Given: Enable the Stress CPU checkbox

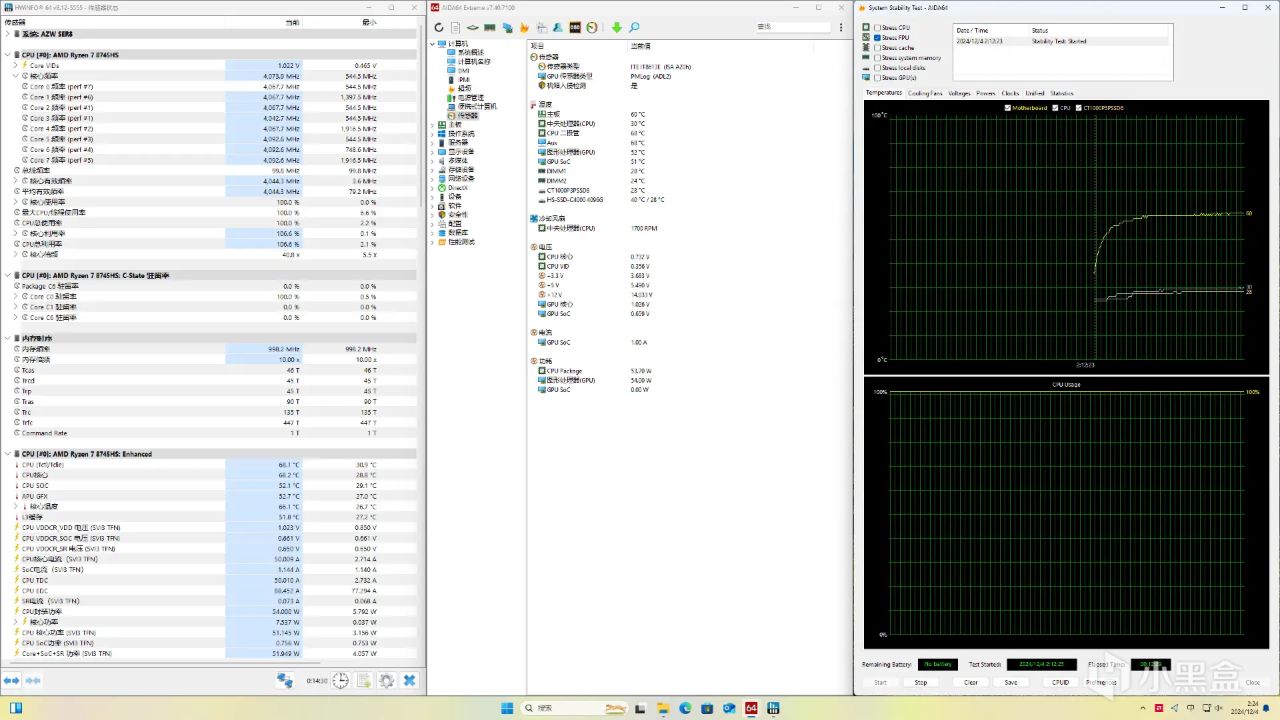Looking at the screenshot, I should click(x=878, y=28).
